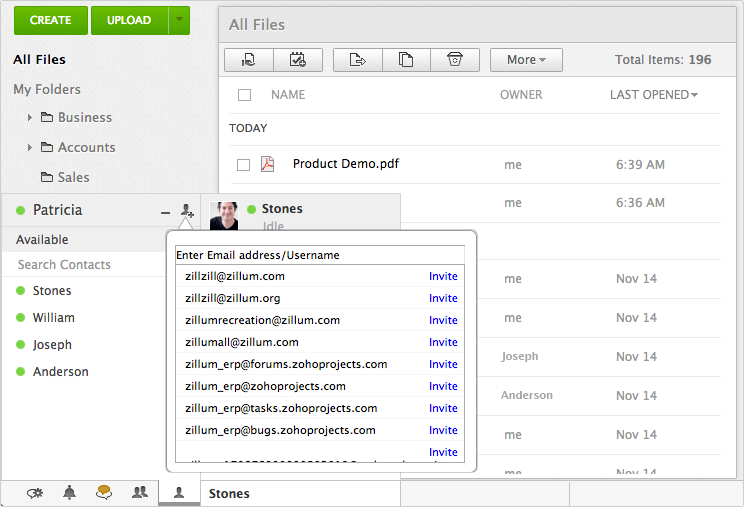Screen dimensions: 745x508
Task: Open the notifications bell icon
Action: (x=69, y=492)
